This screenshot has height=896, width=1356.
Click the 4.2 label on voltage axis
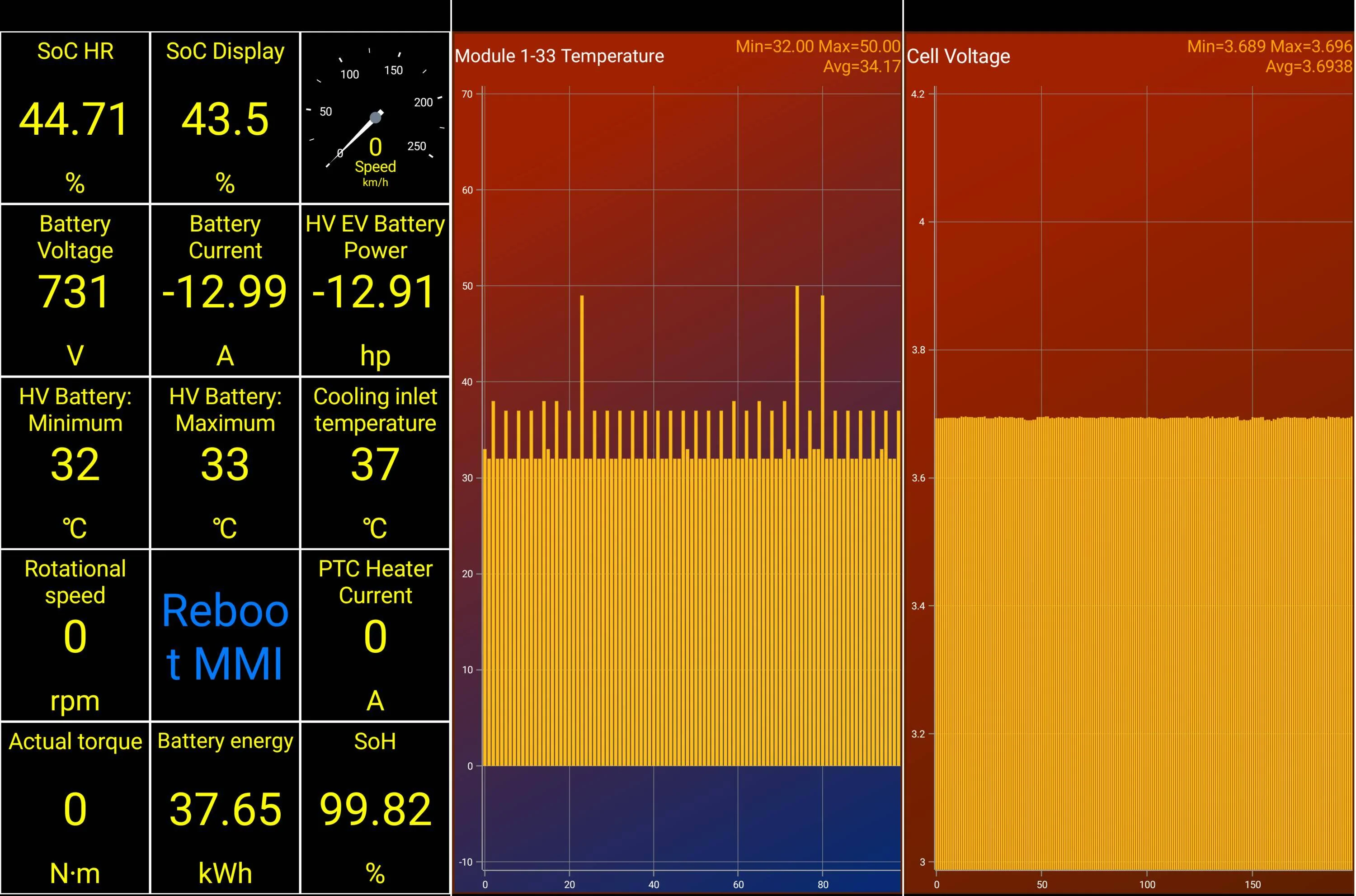[x=917, y=94]
